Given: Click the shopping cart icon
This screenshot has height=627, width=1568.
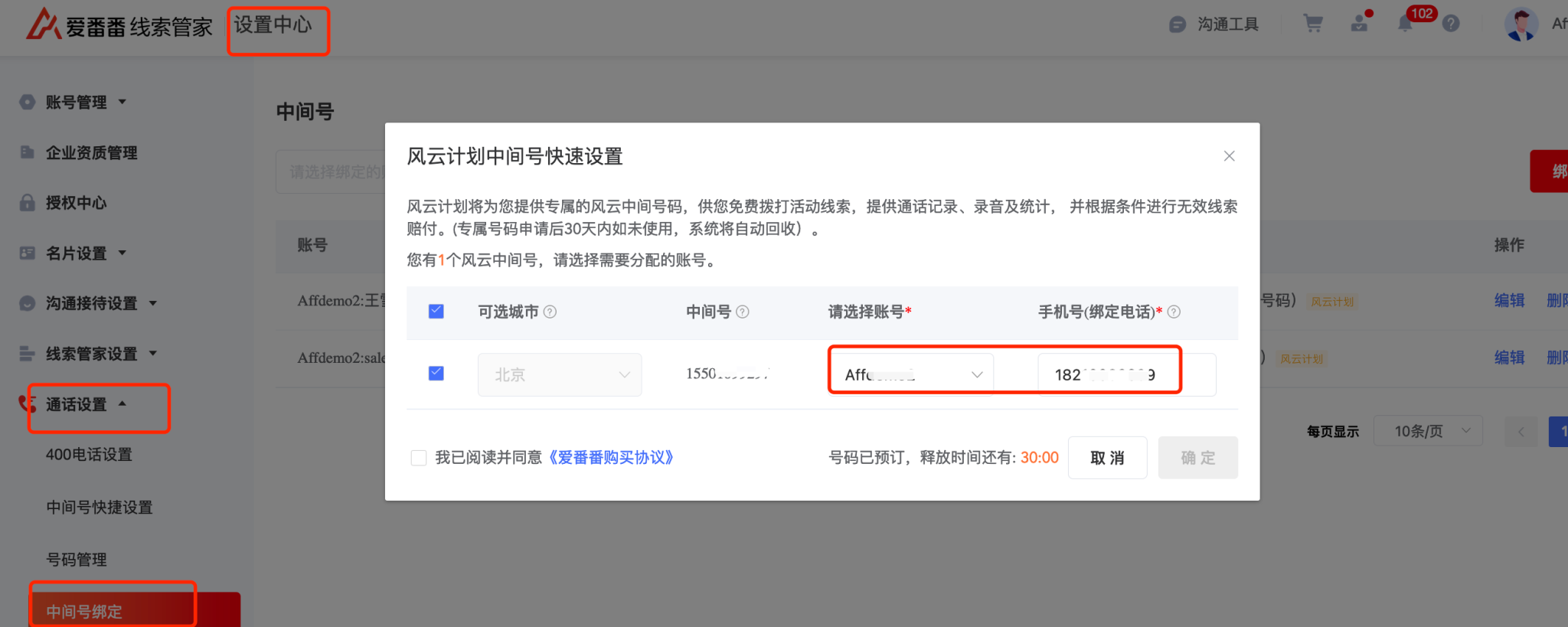Looking at the screenshot, I should click(x=1313, y=24).
